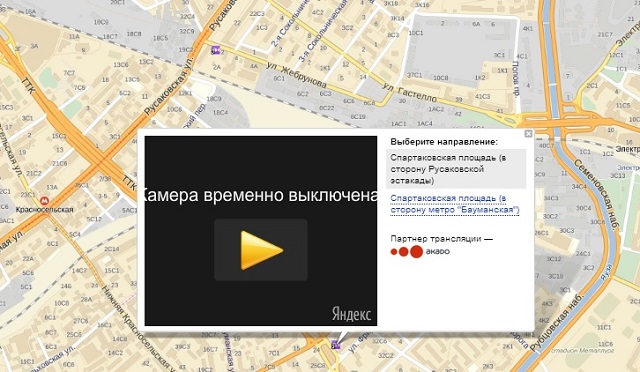Click the Красносельская station label
This screenshot has height=372, width=640.
click(x=44, y=209)
